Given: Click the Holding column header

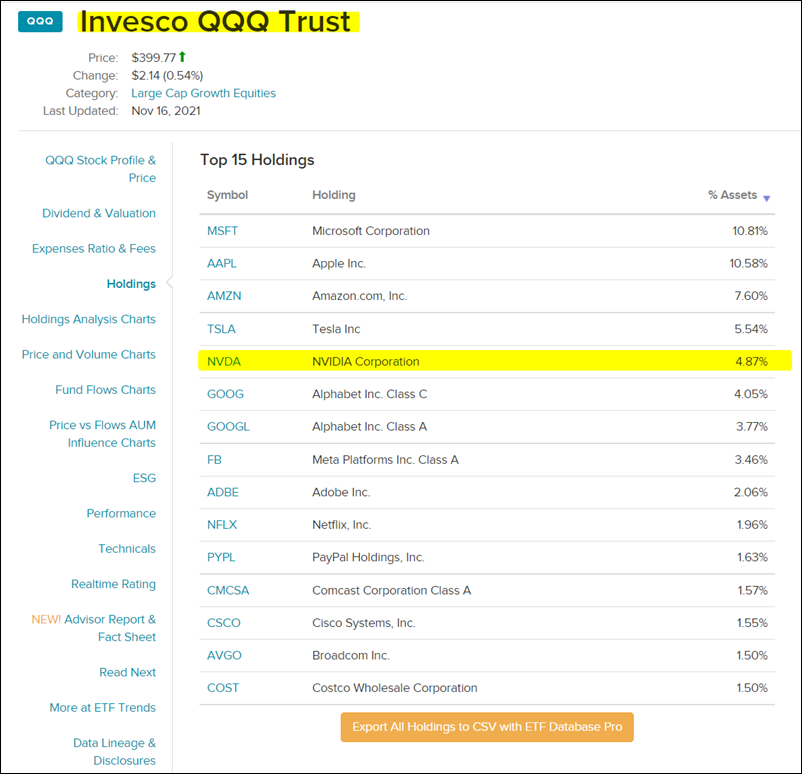Looking at the screenshot, I should coord(333,195).
